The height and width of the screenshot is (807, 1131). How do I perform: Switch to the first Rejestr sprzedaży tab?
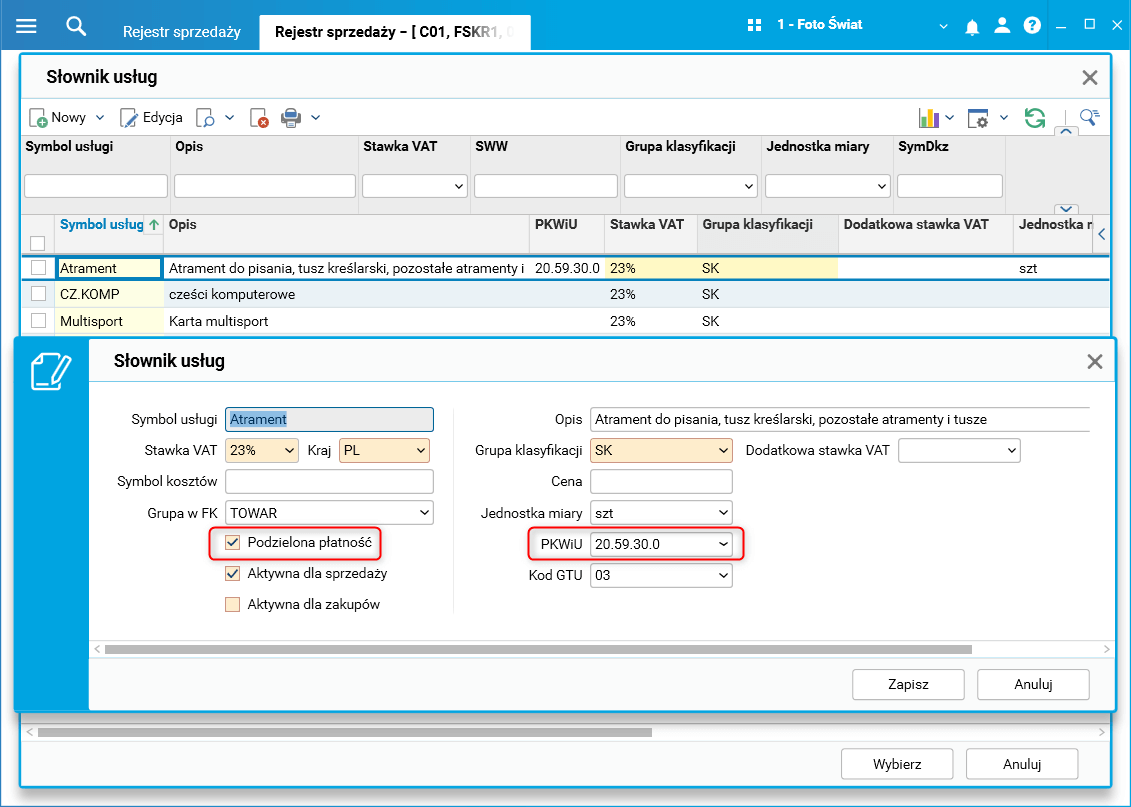182,32
